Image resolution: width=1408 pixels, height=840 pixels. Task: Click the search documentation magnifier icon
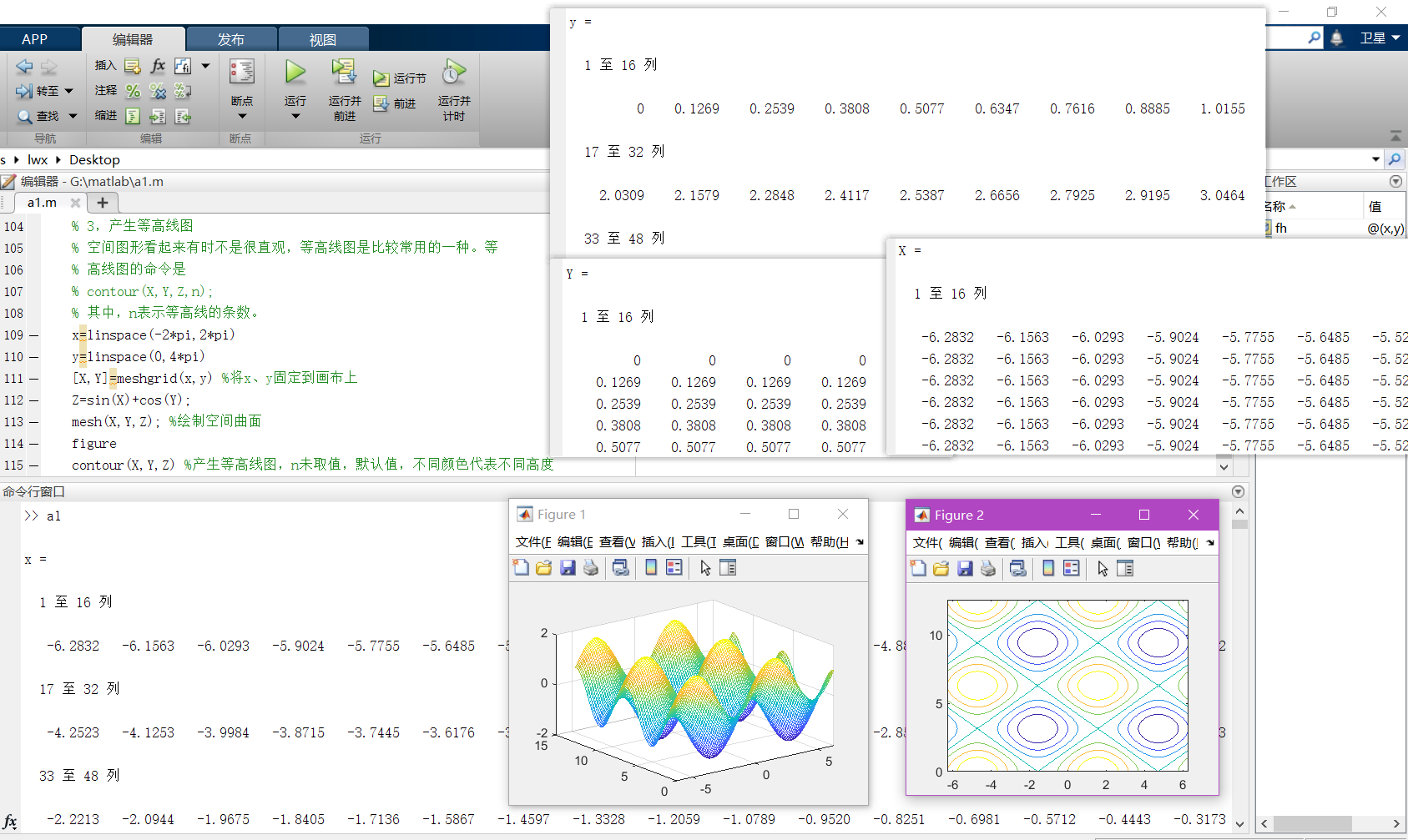click(1315, 38)
